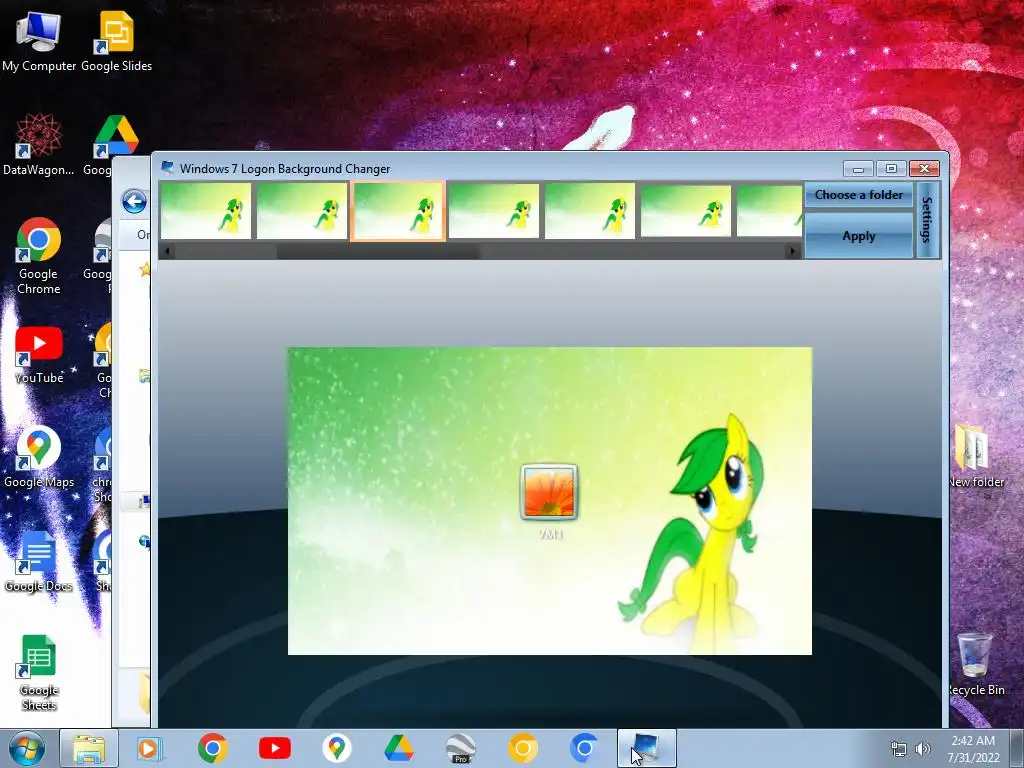Launch Google Earth Pro from taskbar

tap(460, 748)
